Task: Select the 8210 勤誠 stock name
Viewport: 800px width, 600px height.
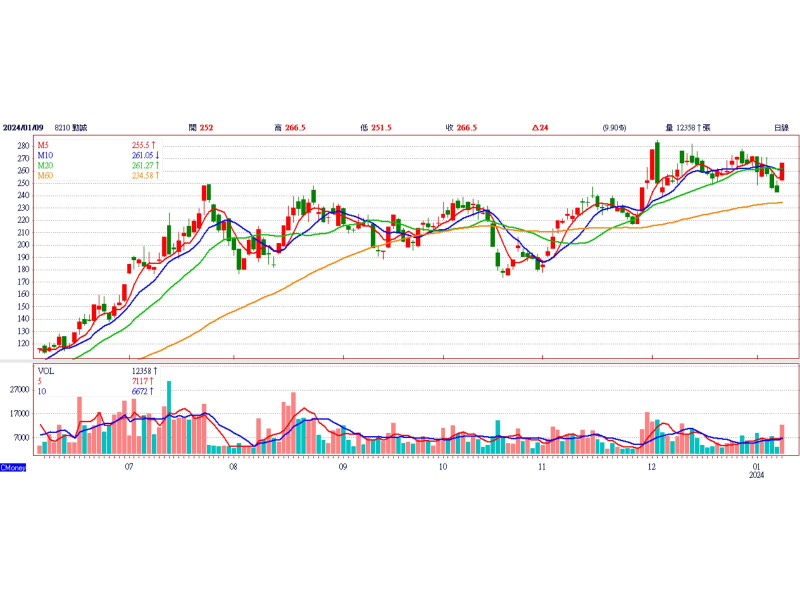Action: [x=75, y=128]
